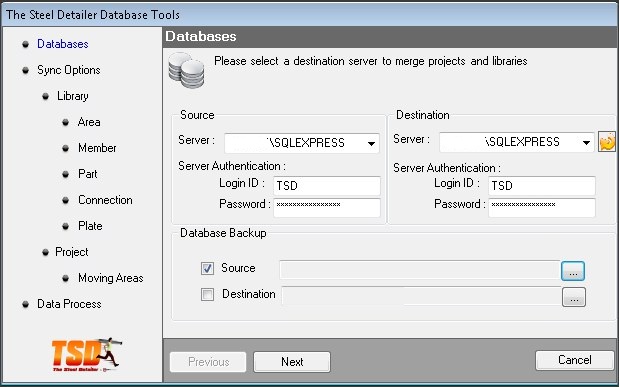Click the TSD Steel Detailer logo
Viewport: 619px width, 387px height.
[x=86, y=355]
